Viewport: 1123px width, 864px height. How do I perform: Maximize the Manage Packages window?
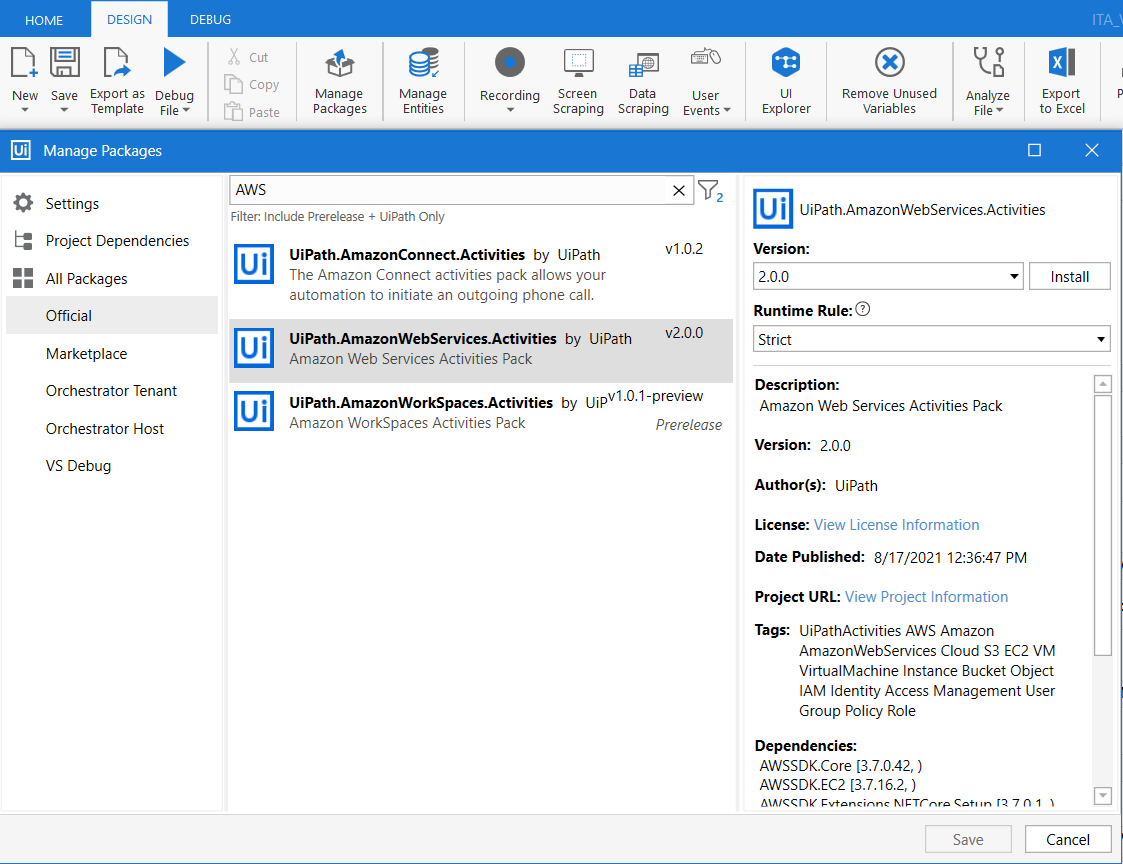[x=1034, y=150]
